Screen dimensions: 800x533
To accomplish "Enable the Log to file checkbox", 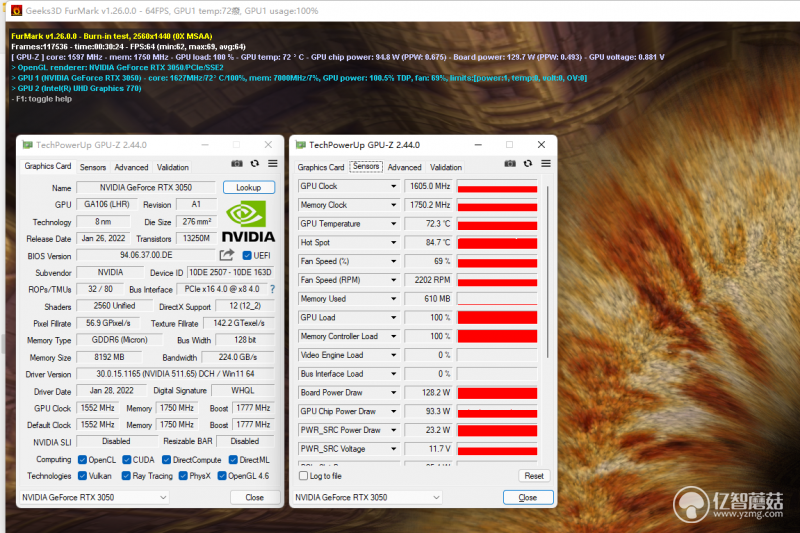I will pos(304,476).
